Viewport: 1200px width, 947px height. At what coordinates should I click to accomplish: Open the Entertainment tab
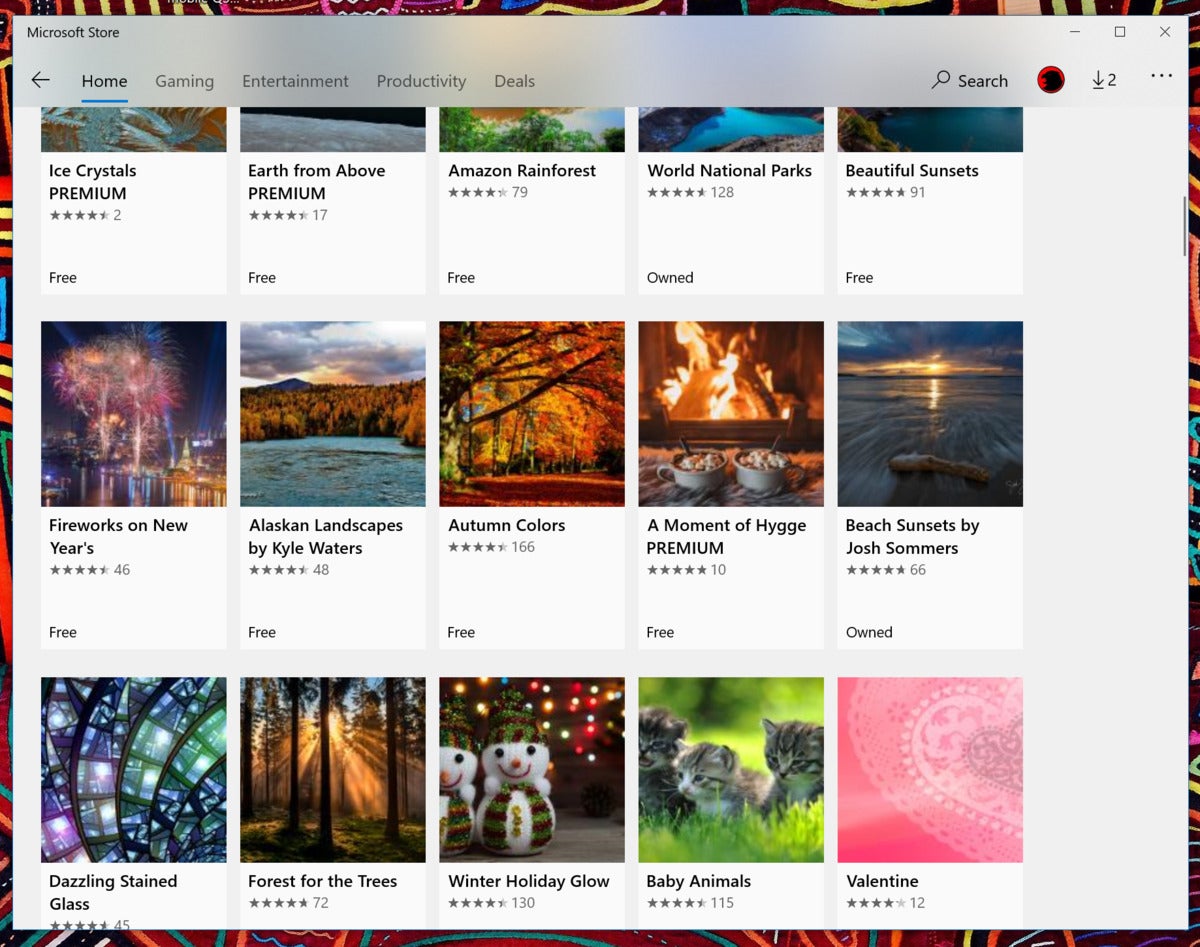pos(295,81)
